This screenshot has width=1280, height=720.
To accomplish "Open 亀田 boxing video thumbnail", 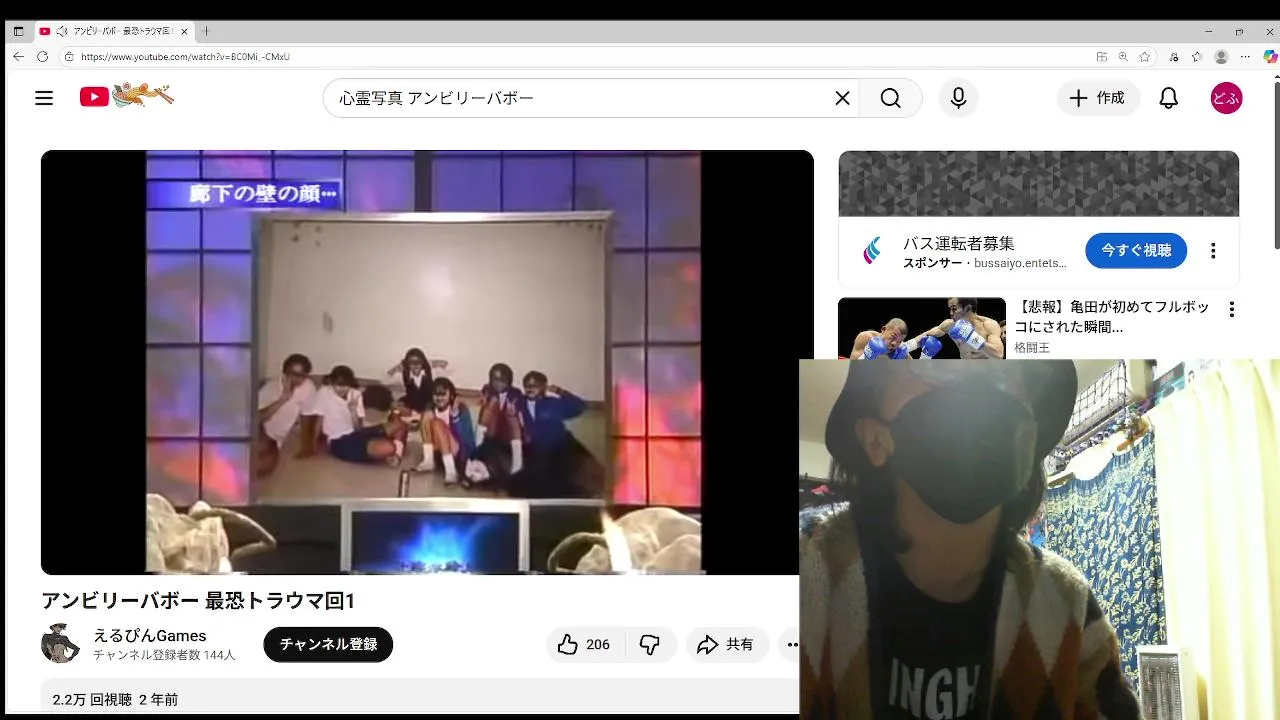I will point(922,328).
